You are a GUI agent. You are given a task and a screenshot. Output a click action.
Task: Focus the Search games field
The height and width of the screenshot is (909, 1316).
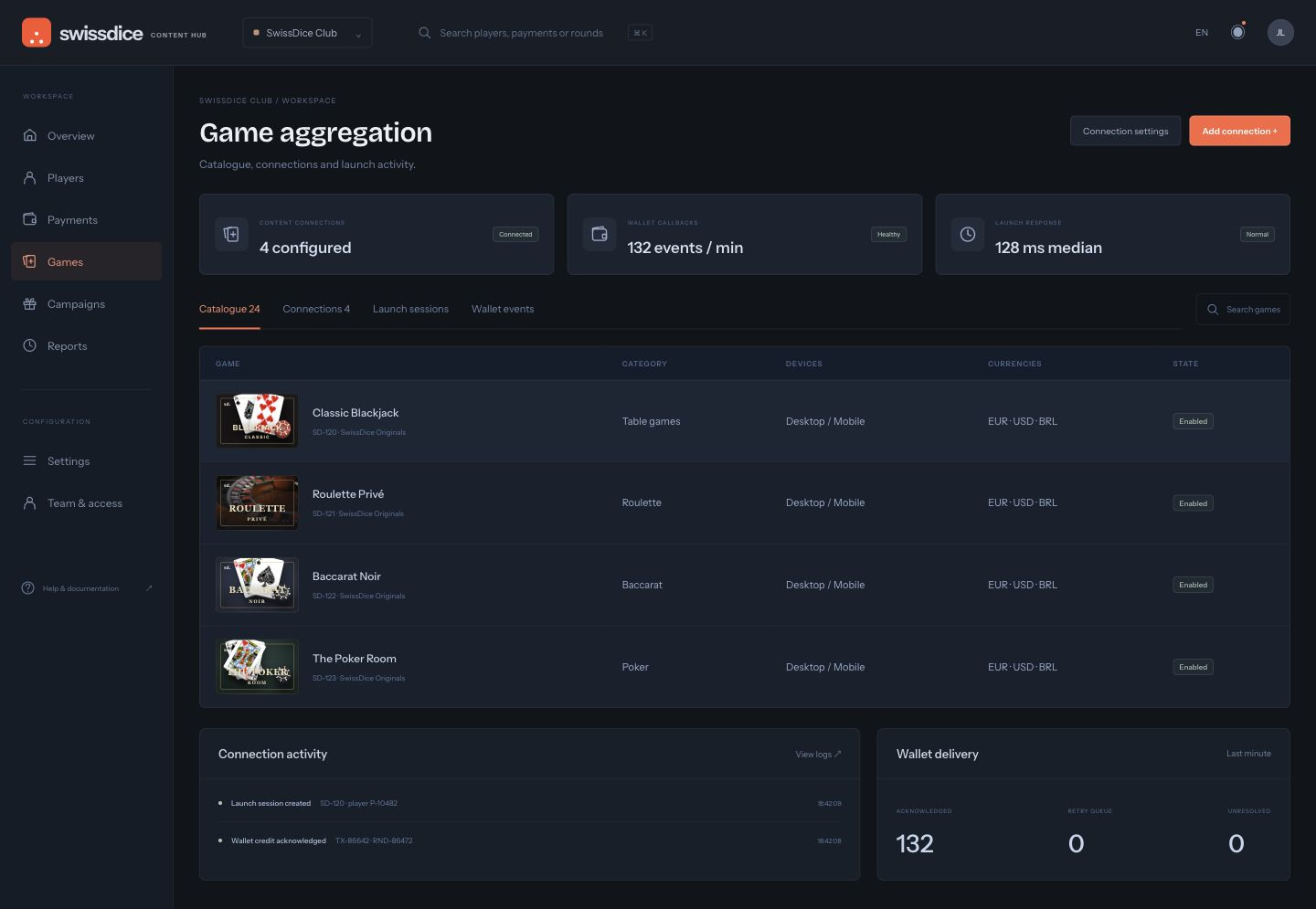1243,310
